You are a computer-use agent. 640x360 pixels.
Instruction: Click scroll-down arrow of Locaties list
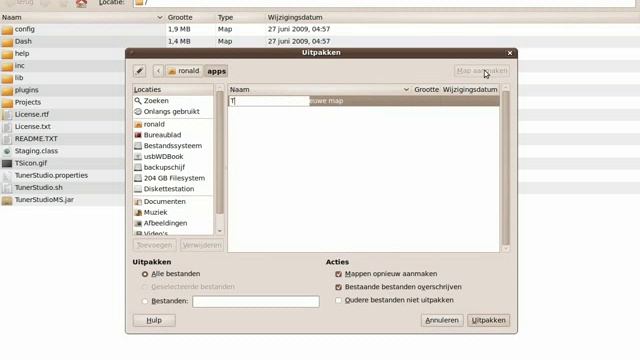point(220,231)
